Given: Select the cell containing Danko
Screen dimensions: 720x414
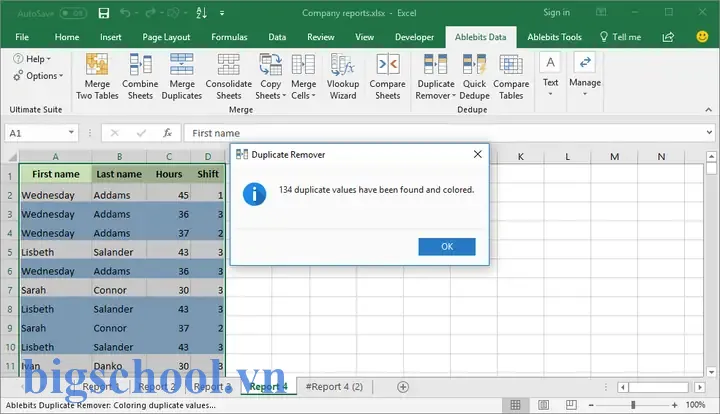Looking at the screenshot, I should click(x=119, y=366).
